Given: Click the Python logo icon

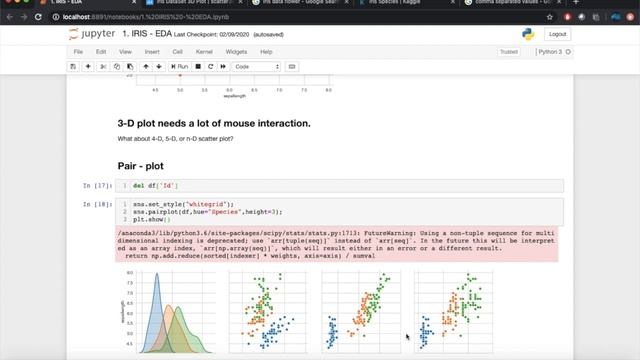Looking at the screenshot, I should [x=528, y=34].
